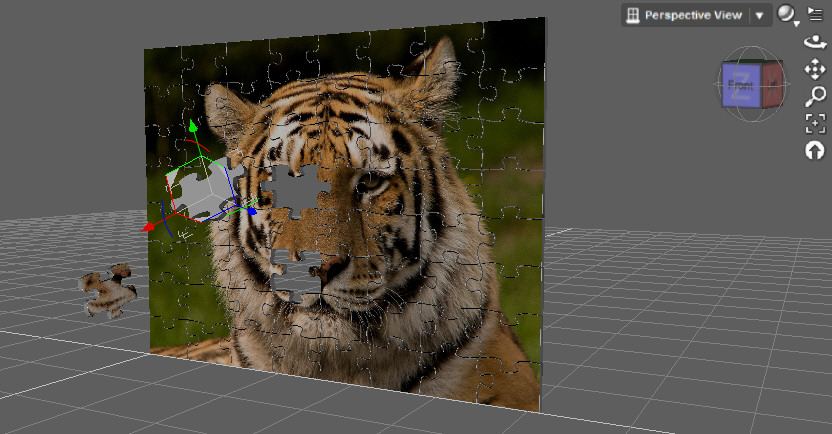Open the draw style sphere menu
Viewport: 832px width, 434px height.
point(787,14)
